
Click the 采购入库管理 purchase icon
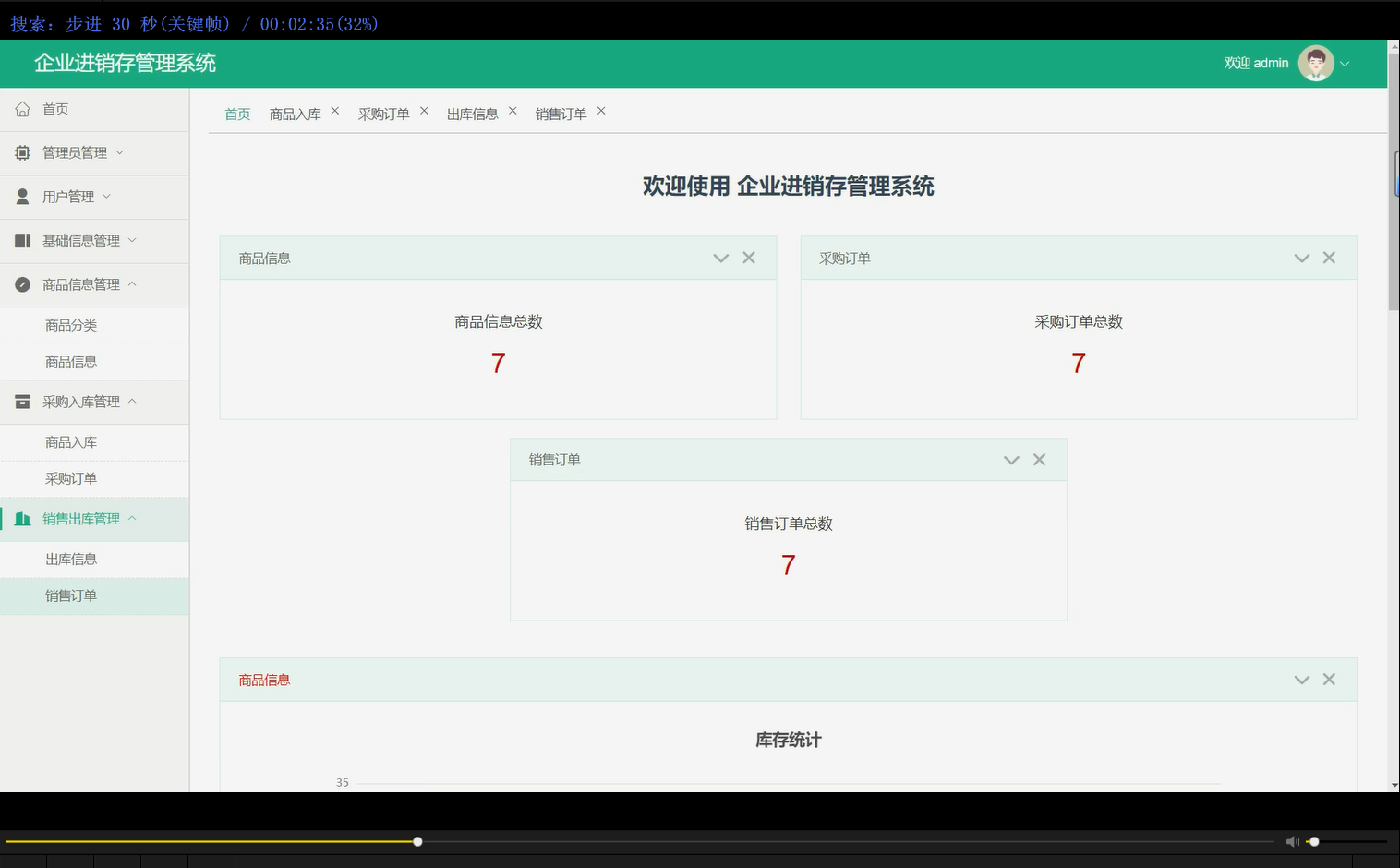(22, 402)
